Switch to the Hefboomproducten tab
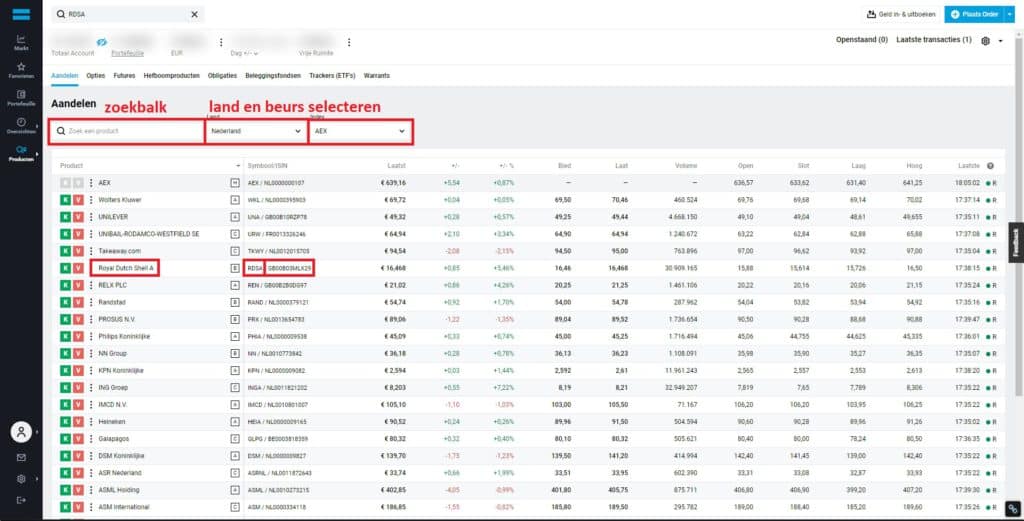1024x521 pixels. (x=172, y=76)
